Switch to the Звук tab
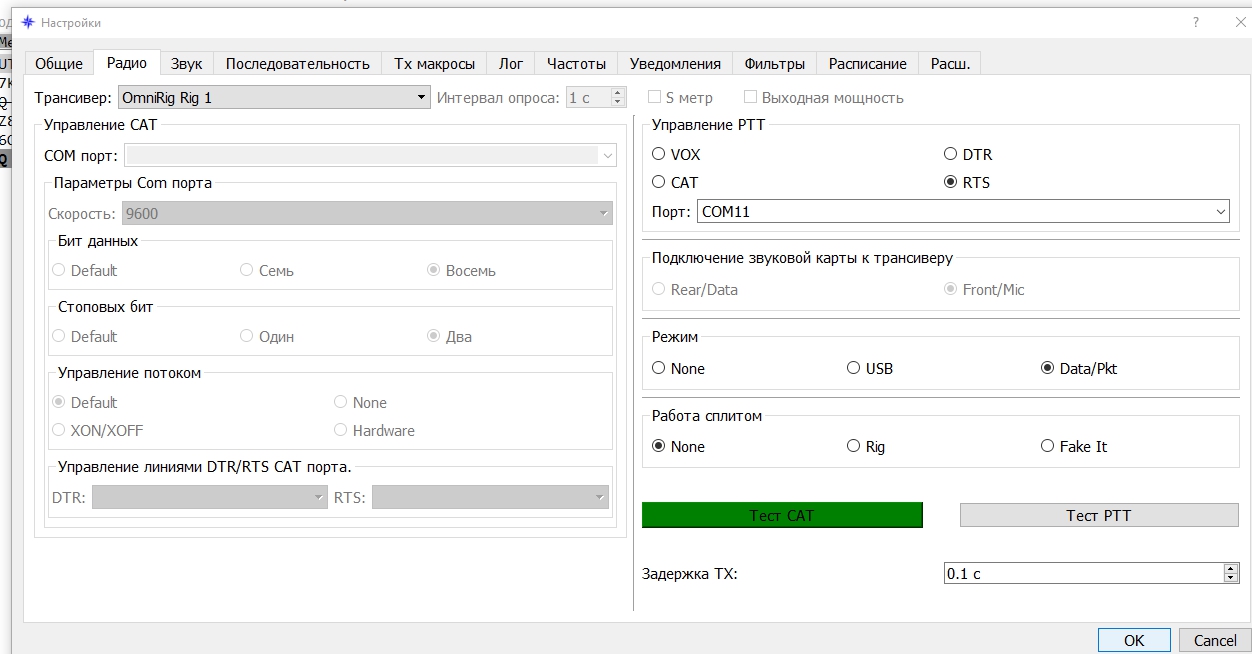 pyautogui.click(x=186, y=63)
